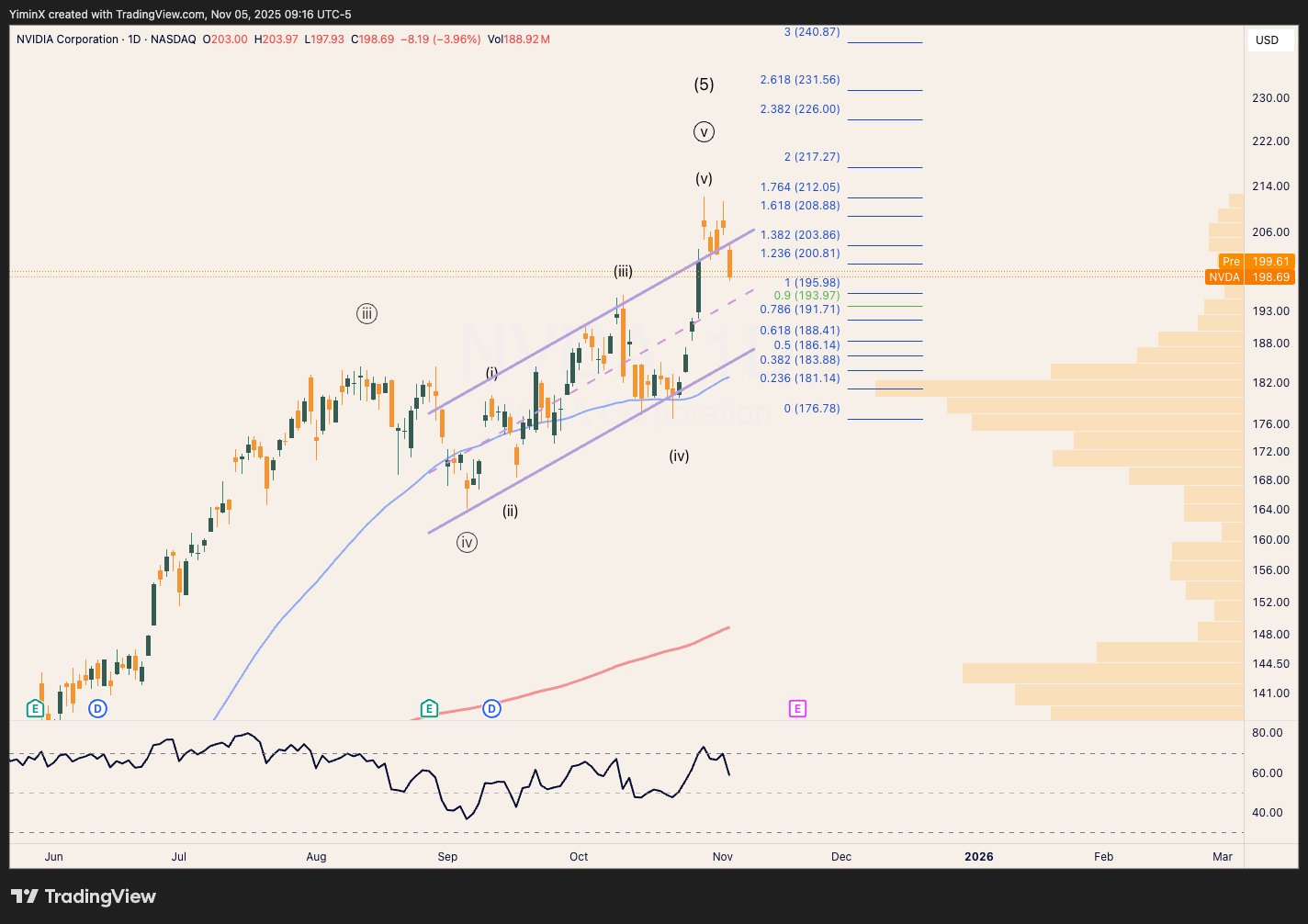Select the (ii) wave label

point(510,511)
